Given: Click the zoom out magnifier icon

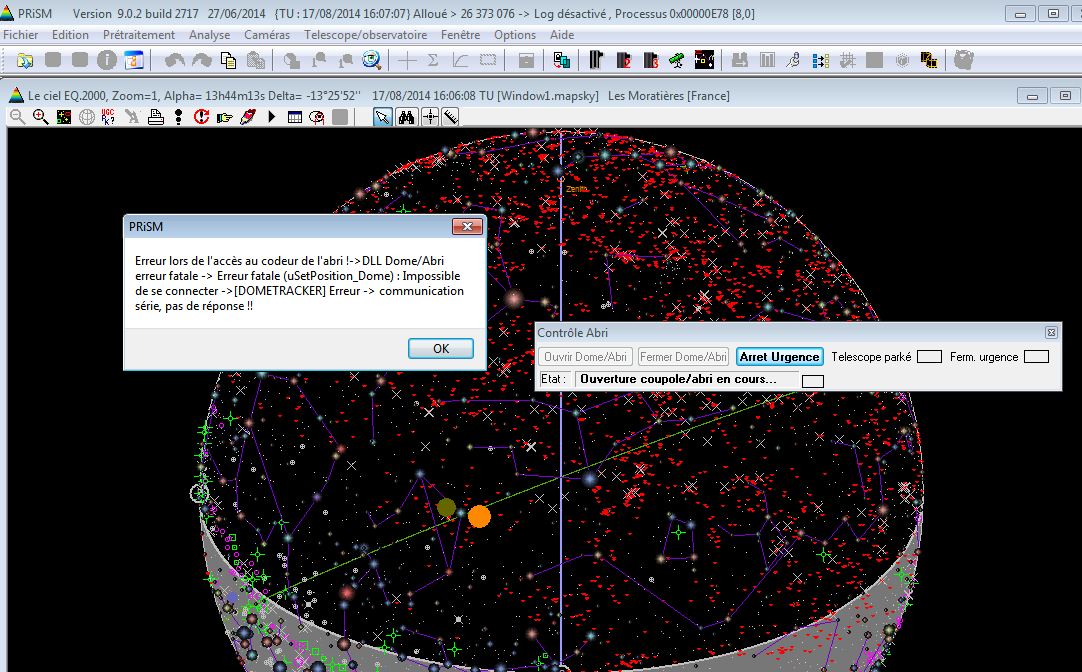Looking at the screenshot, I should (x=17, y=117).
